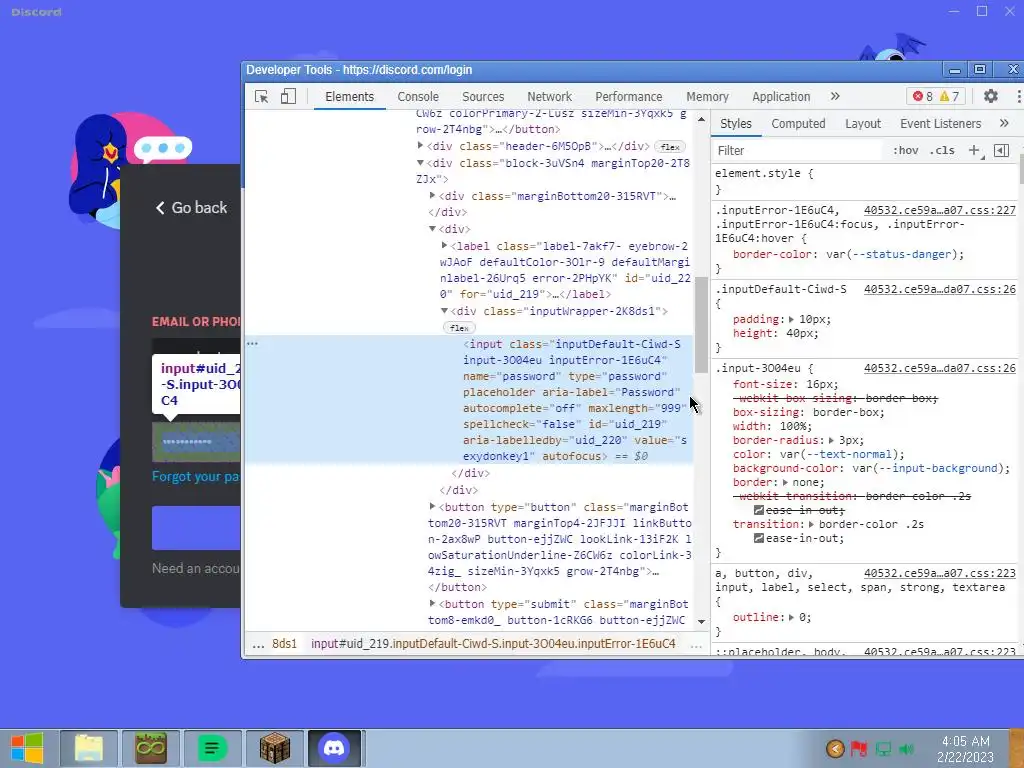Open the Layout pane tab
1024x768 pixels.
point(863,123)
